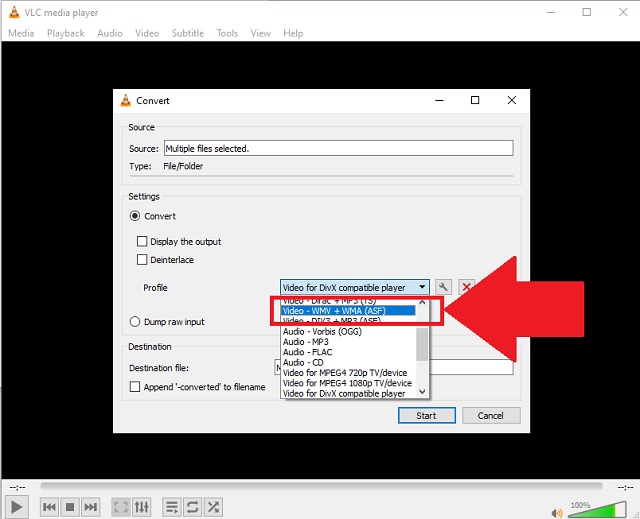The height and width of the screenshot is (519, 640).
Task: Minimize the Convert dialog
Action: [x=439, y=100]
